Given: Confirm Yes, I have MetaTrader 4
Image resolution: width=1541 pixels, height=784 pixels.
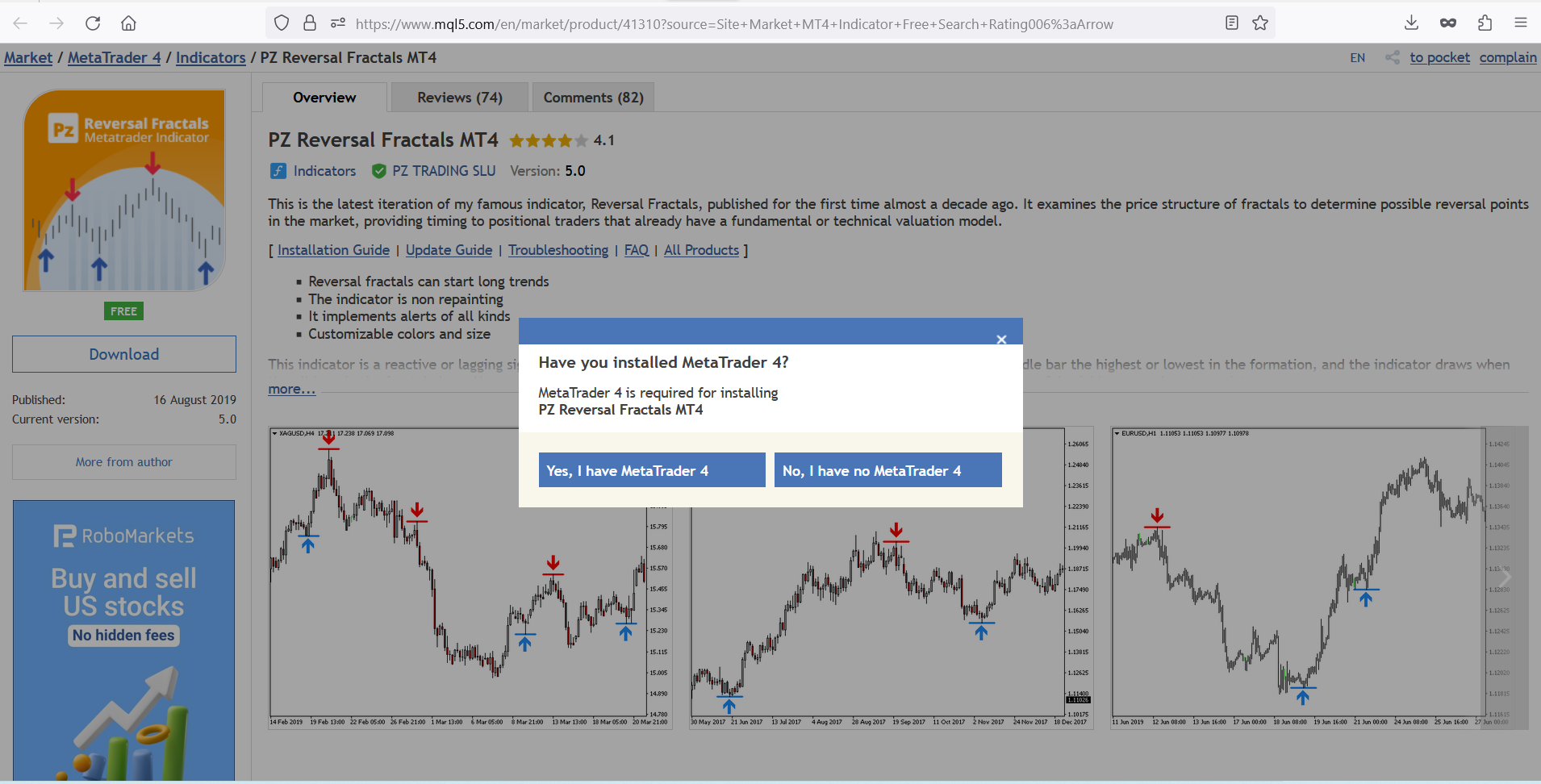Looking at the screenshot, I should point(652,470).
